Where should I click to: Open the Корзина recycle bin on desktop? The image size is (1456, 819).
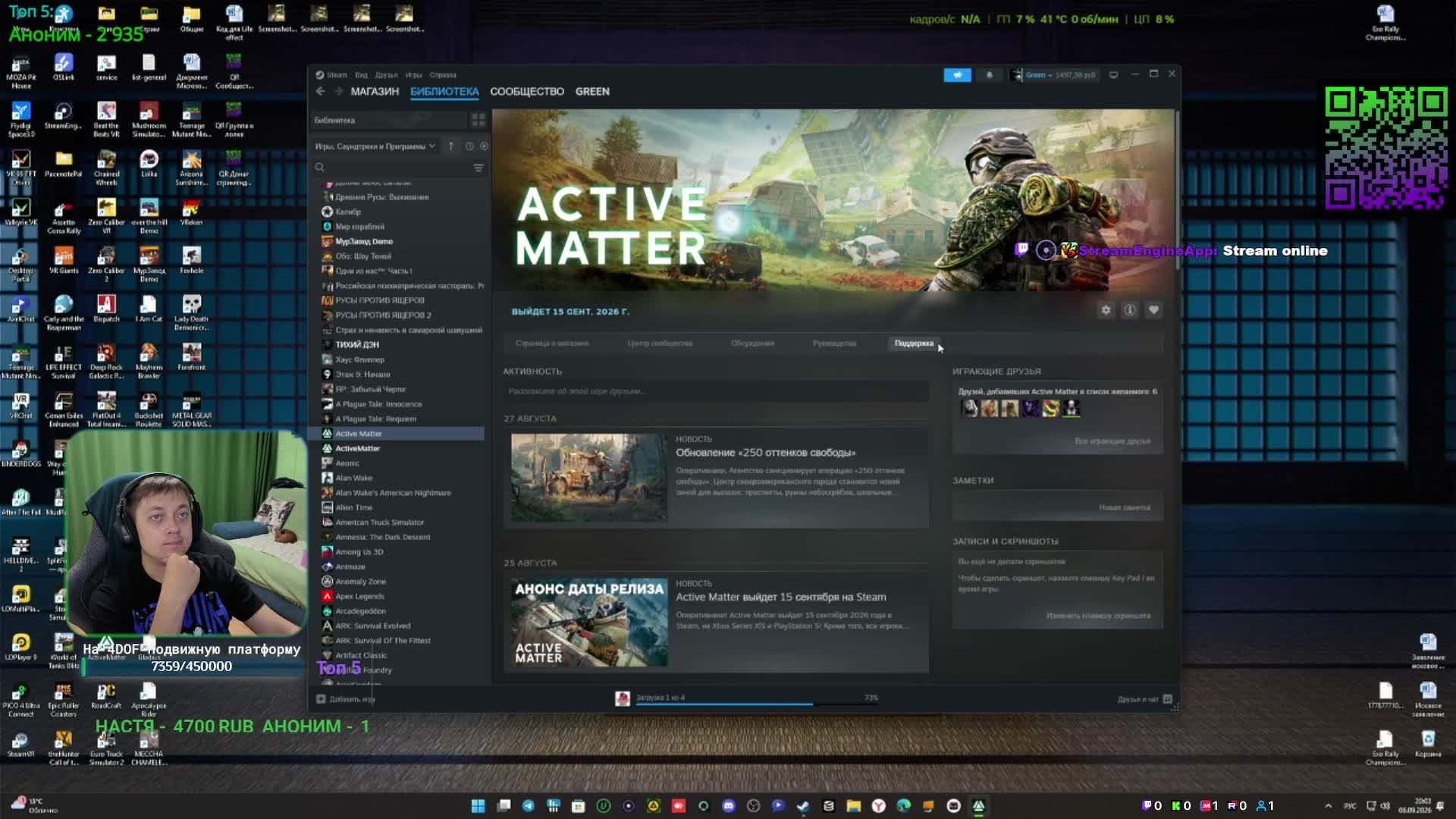[x=1428, y=744]
